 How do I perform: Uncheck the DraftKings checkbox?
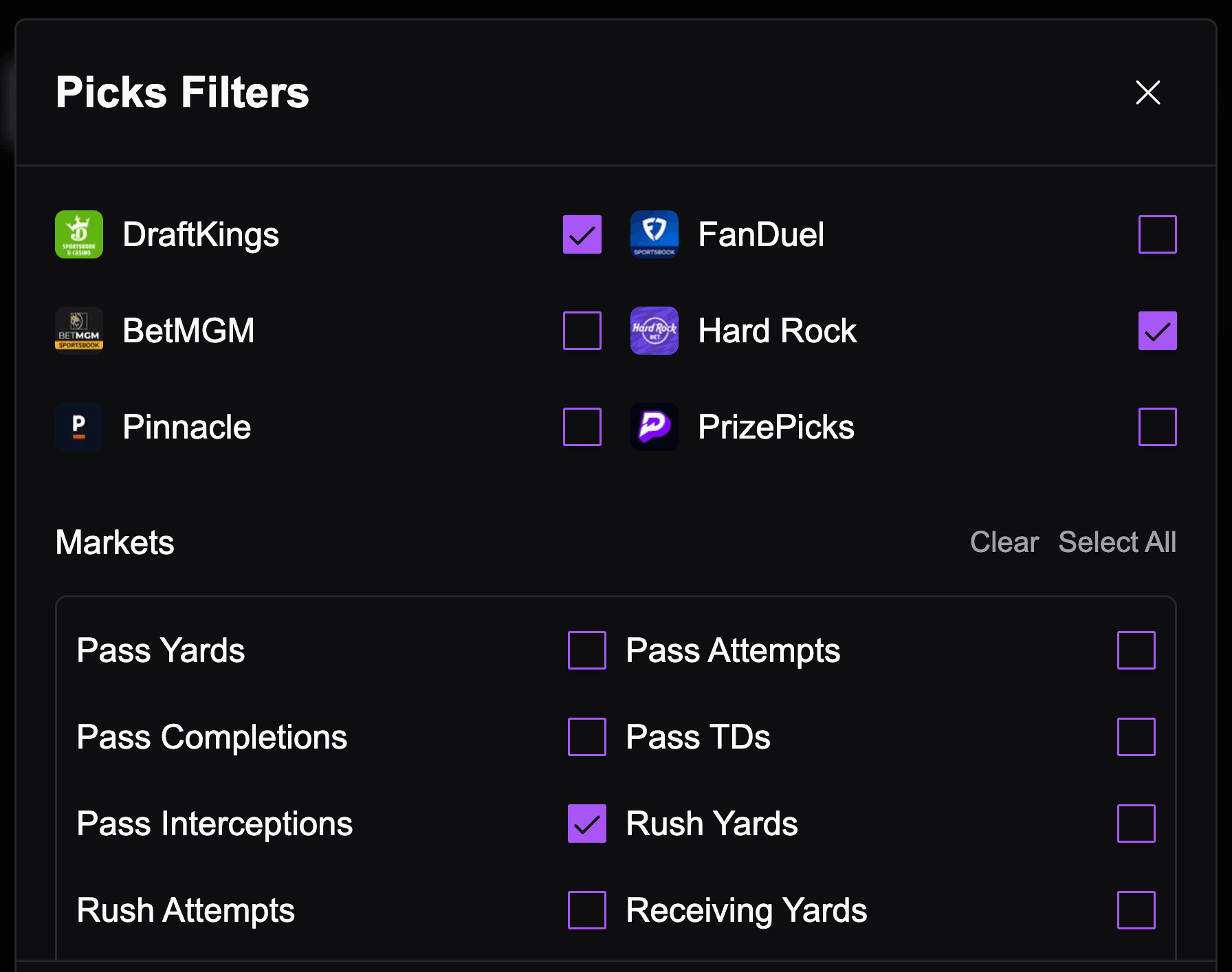click(582, 234)
